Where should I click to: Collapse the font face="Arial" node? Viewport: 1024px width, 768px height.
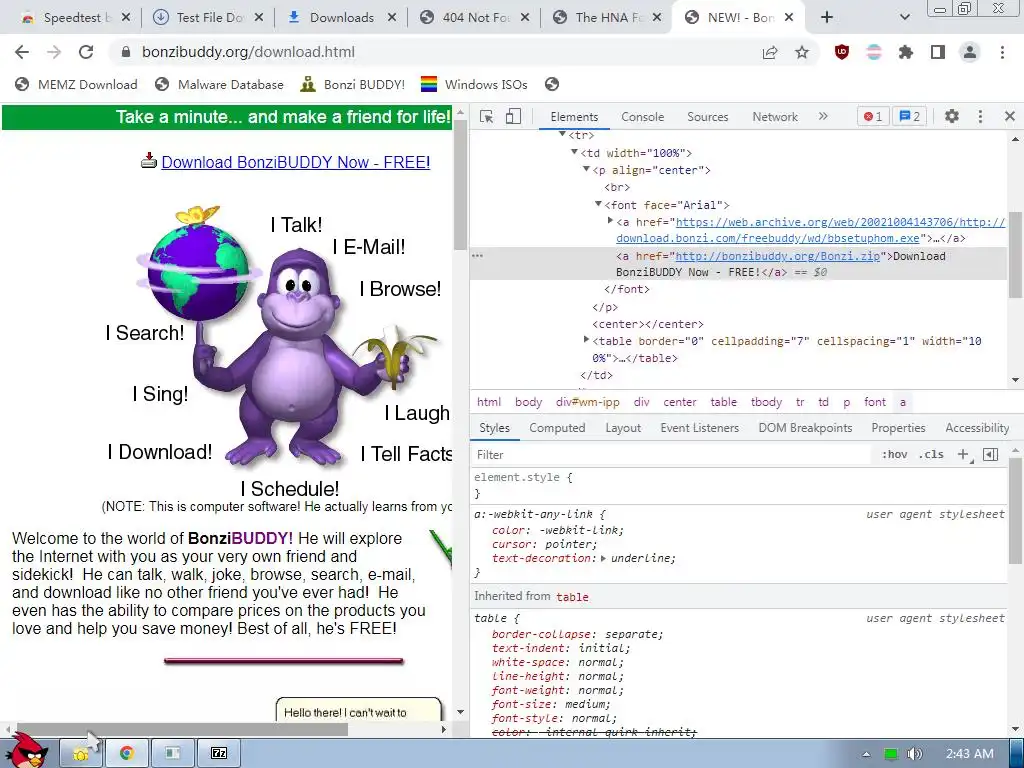pyautogui.click(x=598, y=204)
